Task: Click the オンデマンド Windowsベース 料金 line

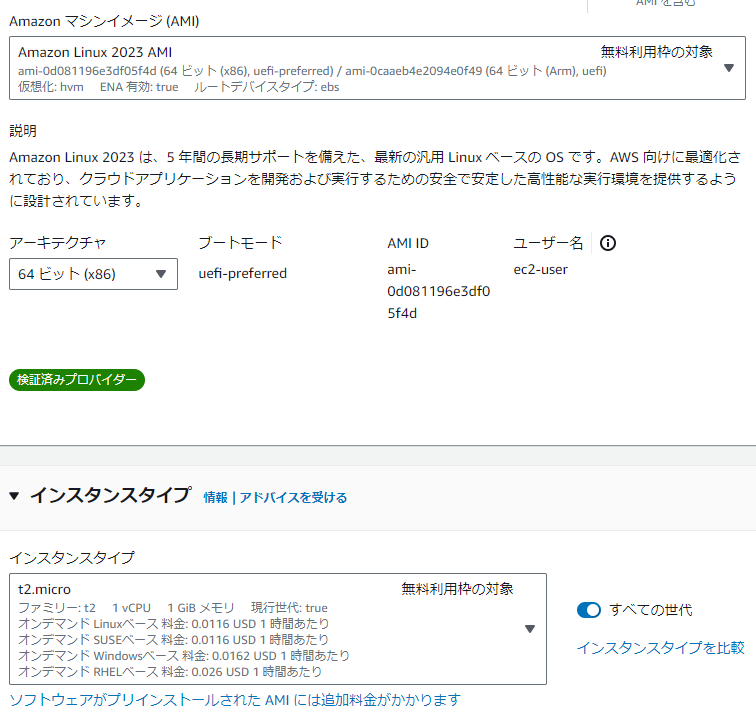Action: click(184, 656)
